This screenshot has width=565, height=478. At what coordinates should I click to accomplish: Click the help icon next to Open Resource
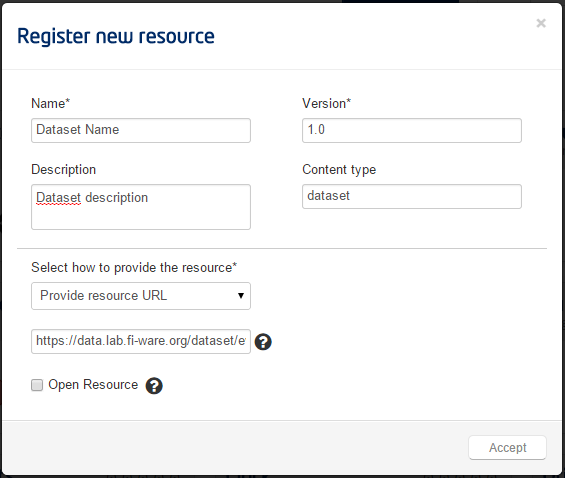(x=154, y=385)
